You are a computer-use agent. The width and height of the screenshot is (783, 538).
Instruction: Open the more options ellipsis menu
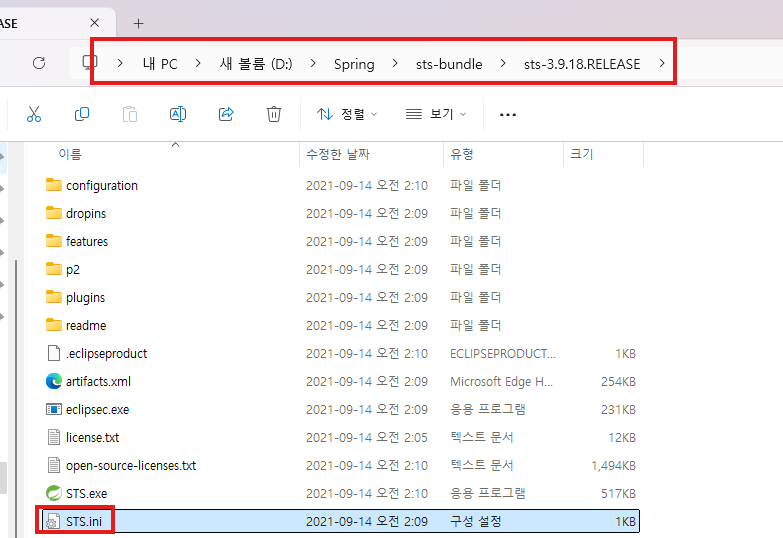pyautogui.click(x=508, y=115)
